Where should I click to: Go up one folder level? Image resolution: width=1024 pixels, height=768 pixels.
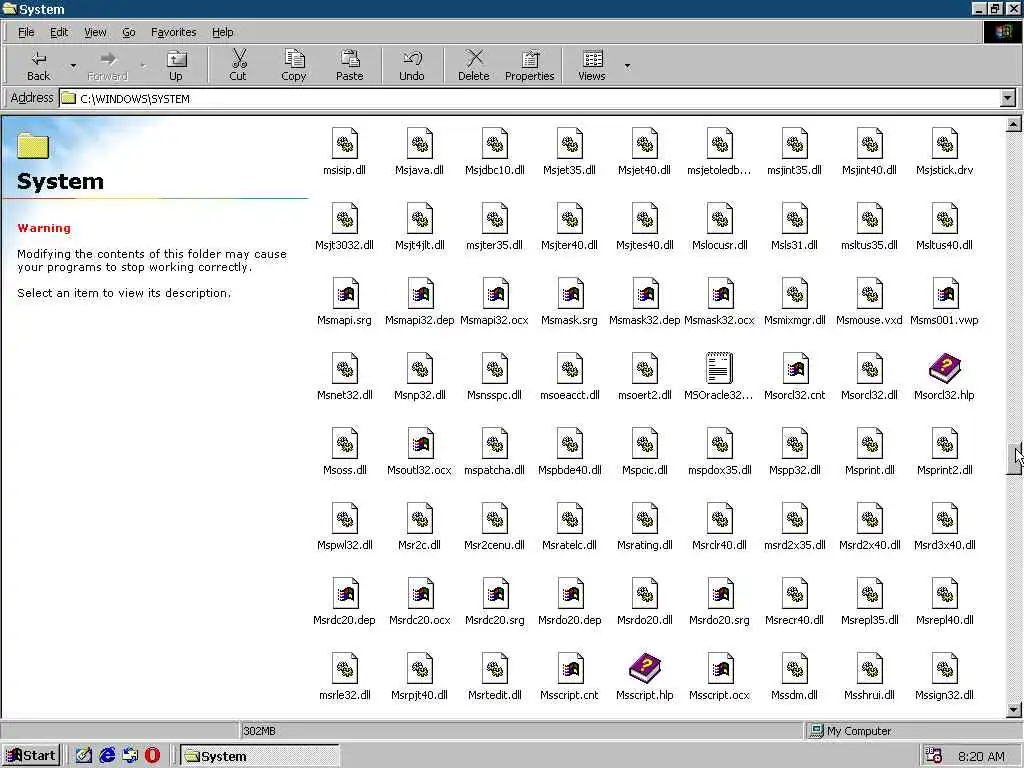click(176, 65)
